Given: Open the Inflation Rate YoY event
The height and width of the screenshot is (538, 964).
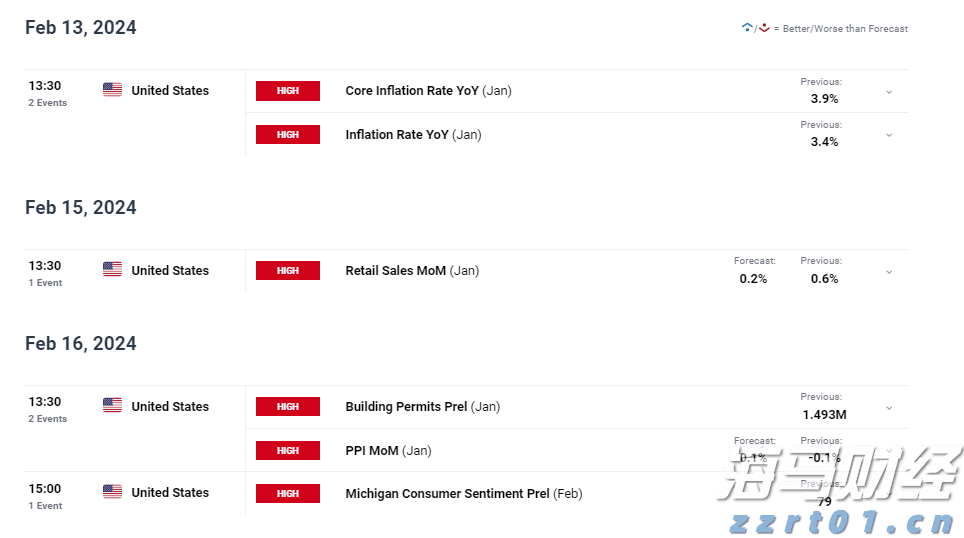Looking at the screenshot, I should 397,134.
